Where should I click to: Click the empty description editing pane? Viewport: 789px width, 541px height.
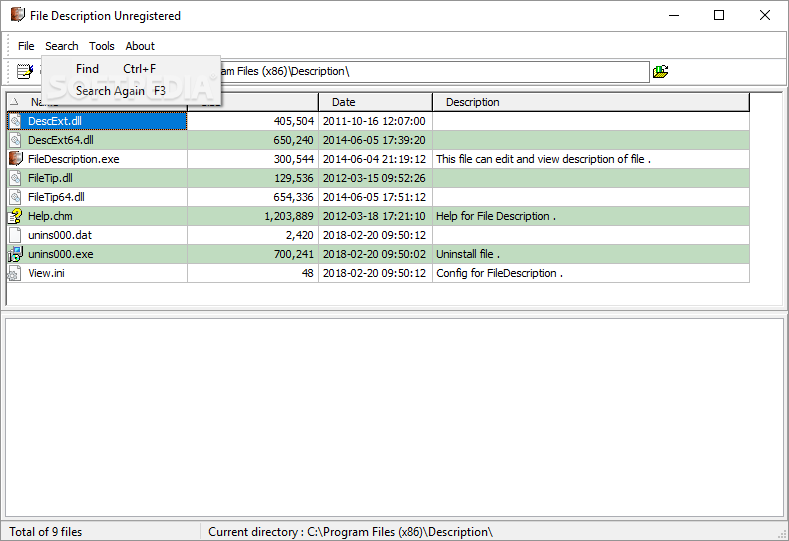coord(394,417)
